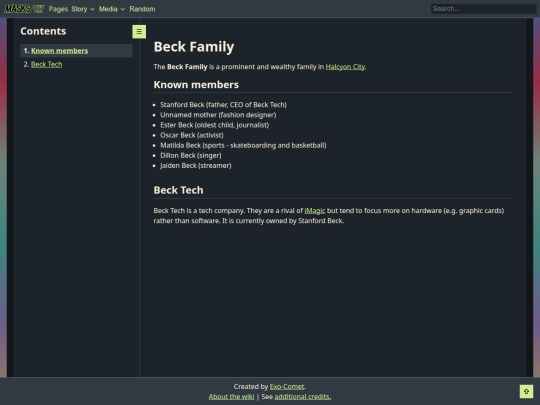Toggle the Contents sidebar with the list icon
This screenshot has width=540, height=405.
[x=139, y=32]
